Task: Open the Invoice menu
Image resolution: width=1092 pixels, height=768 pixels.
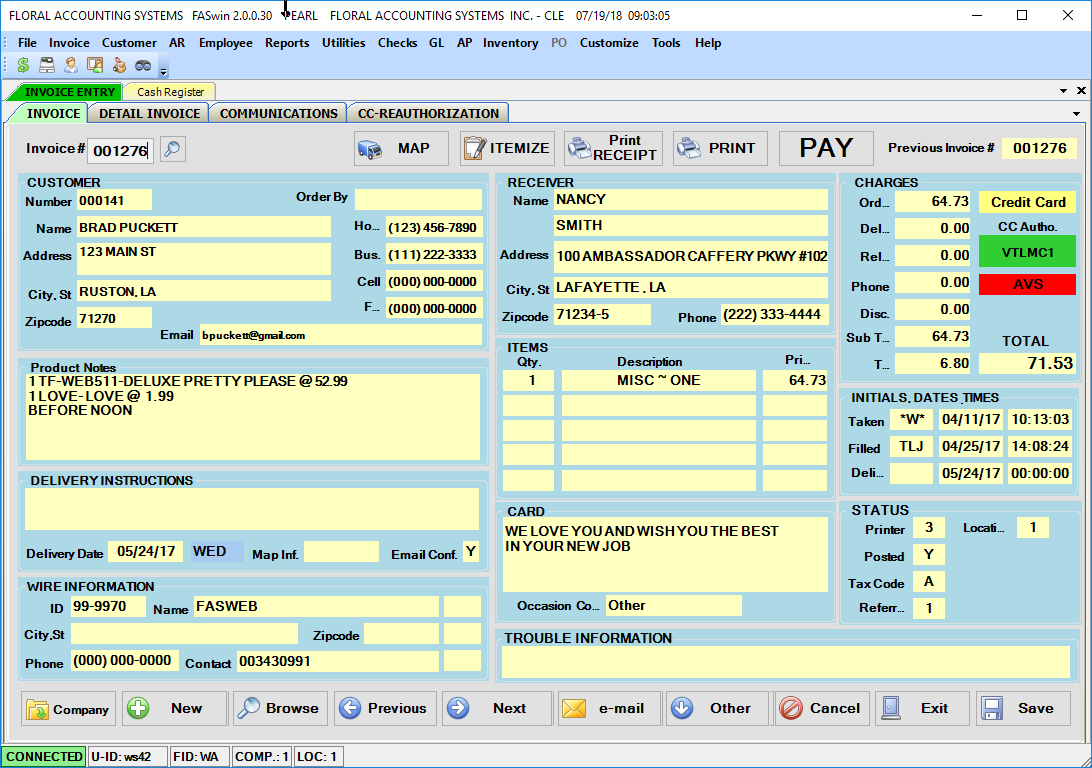Action: 69,42
